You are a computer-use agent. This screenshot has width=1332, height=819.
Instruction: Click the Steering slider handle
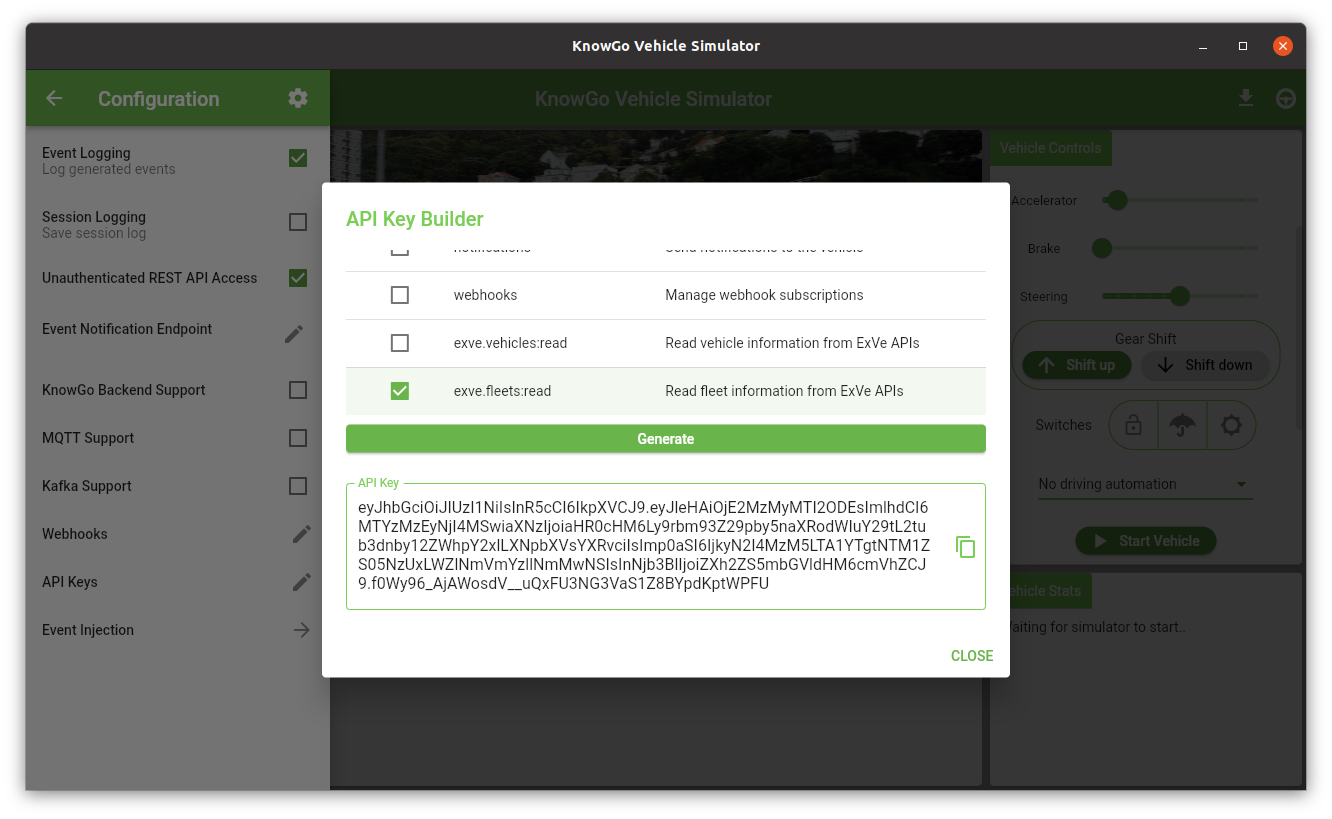(1180, 296)
